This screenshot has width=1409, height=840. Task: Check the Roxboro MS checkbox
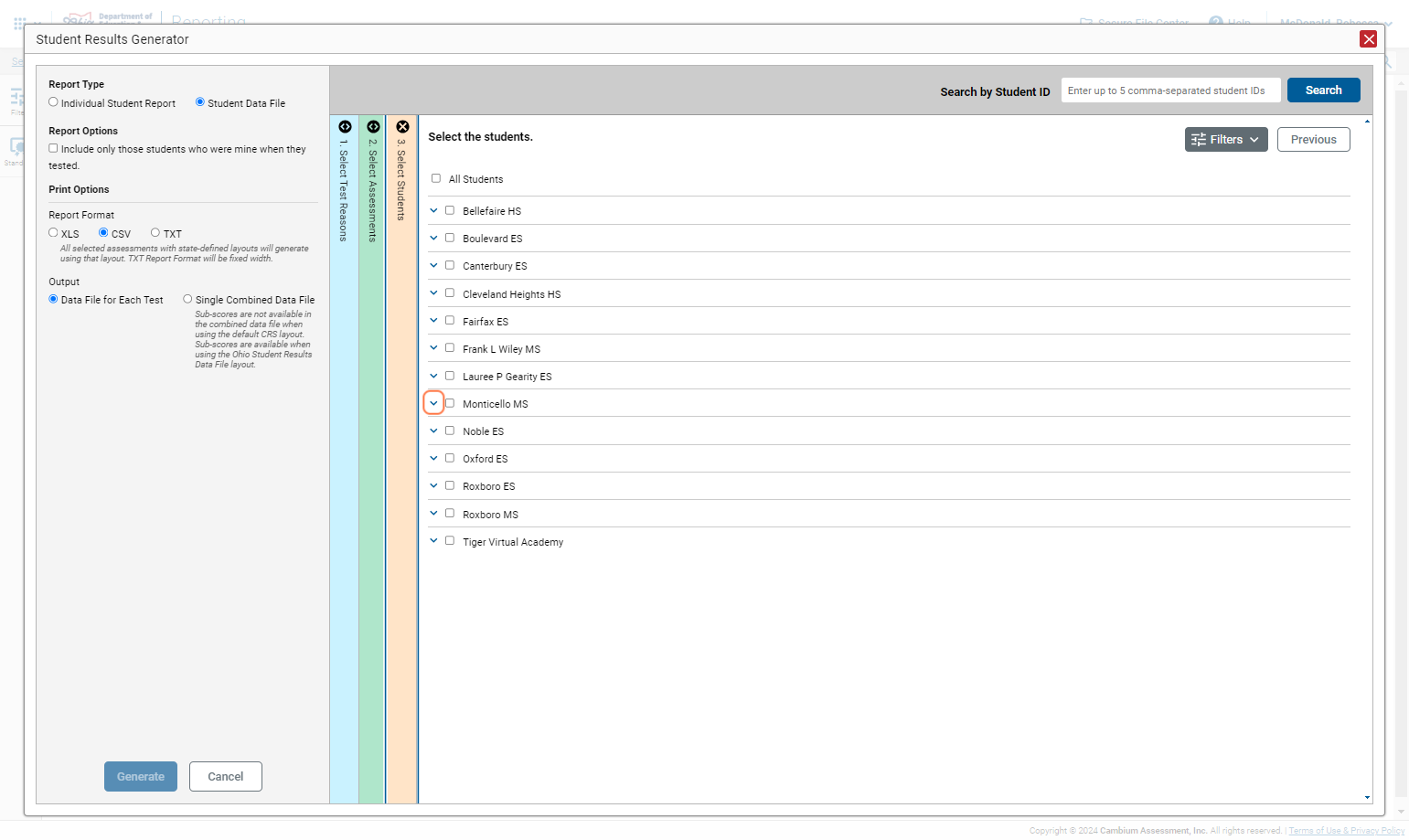pos(450,514)
